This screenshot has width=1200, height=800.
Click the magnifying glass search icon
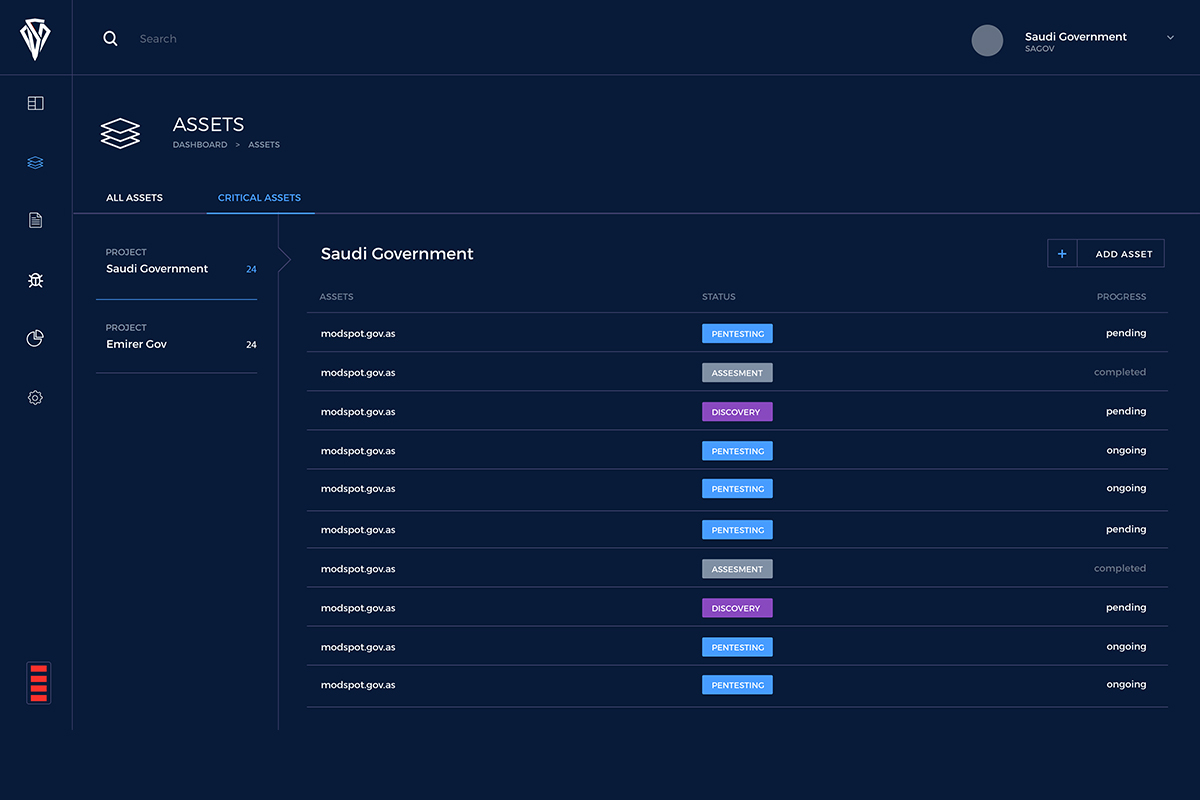point(111,39)
